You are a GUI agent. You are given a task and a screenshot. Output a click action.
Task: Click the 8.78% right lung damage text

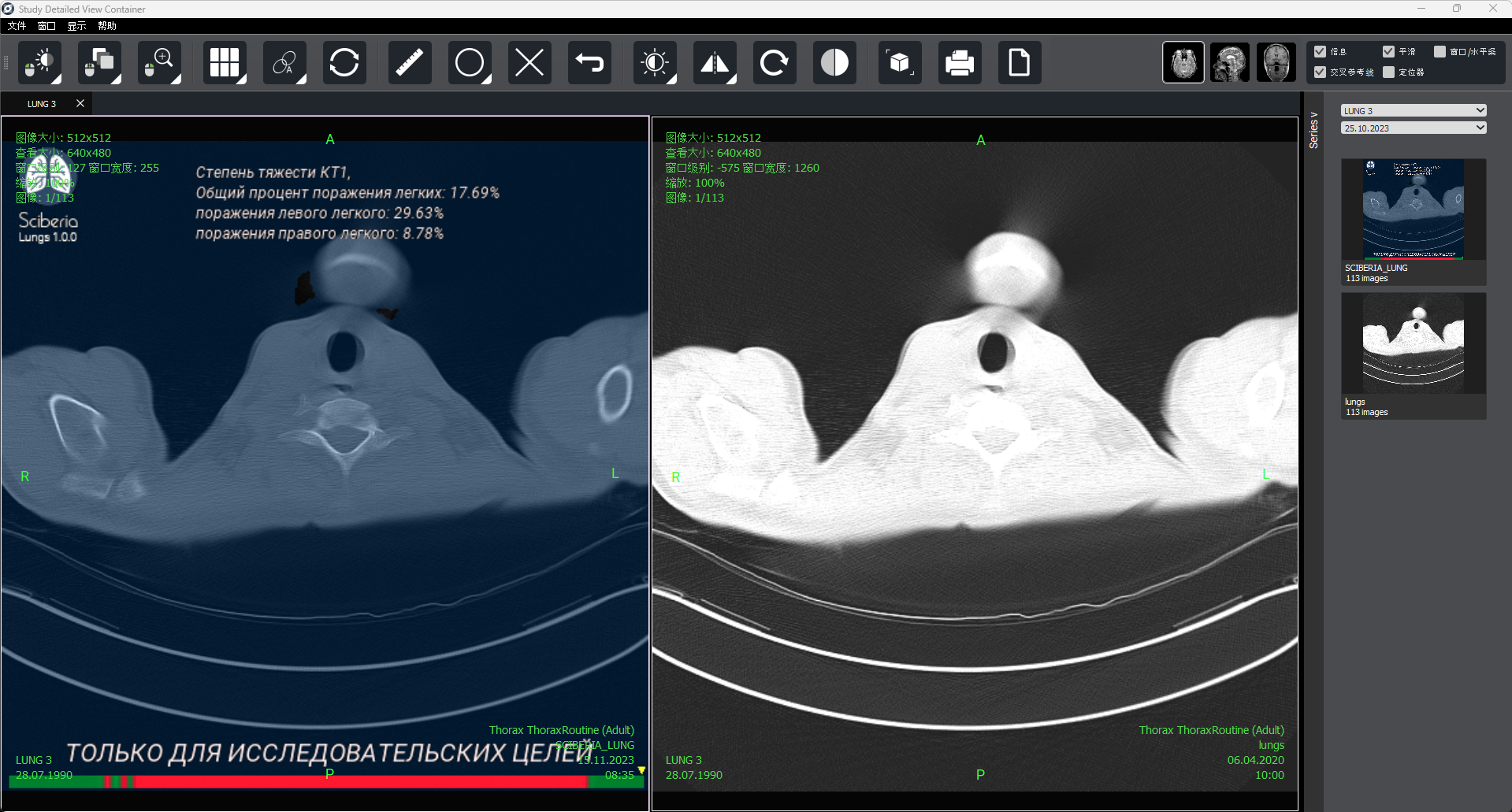click(x=320, y=234)
